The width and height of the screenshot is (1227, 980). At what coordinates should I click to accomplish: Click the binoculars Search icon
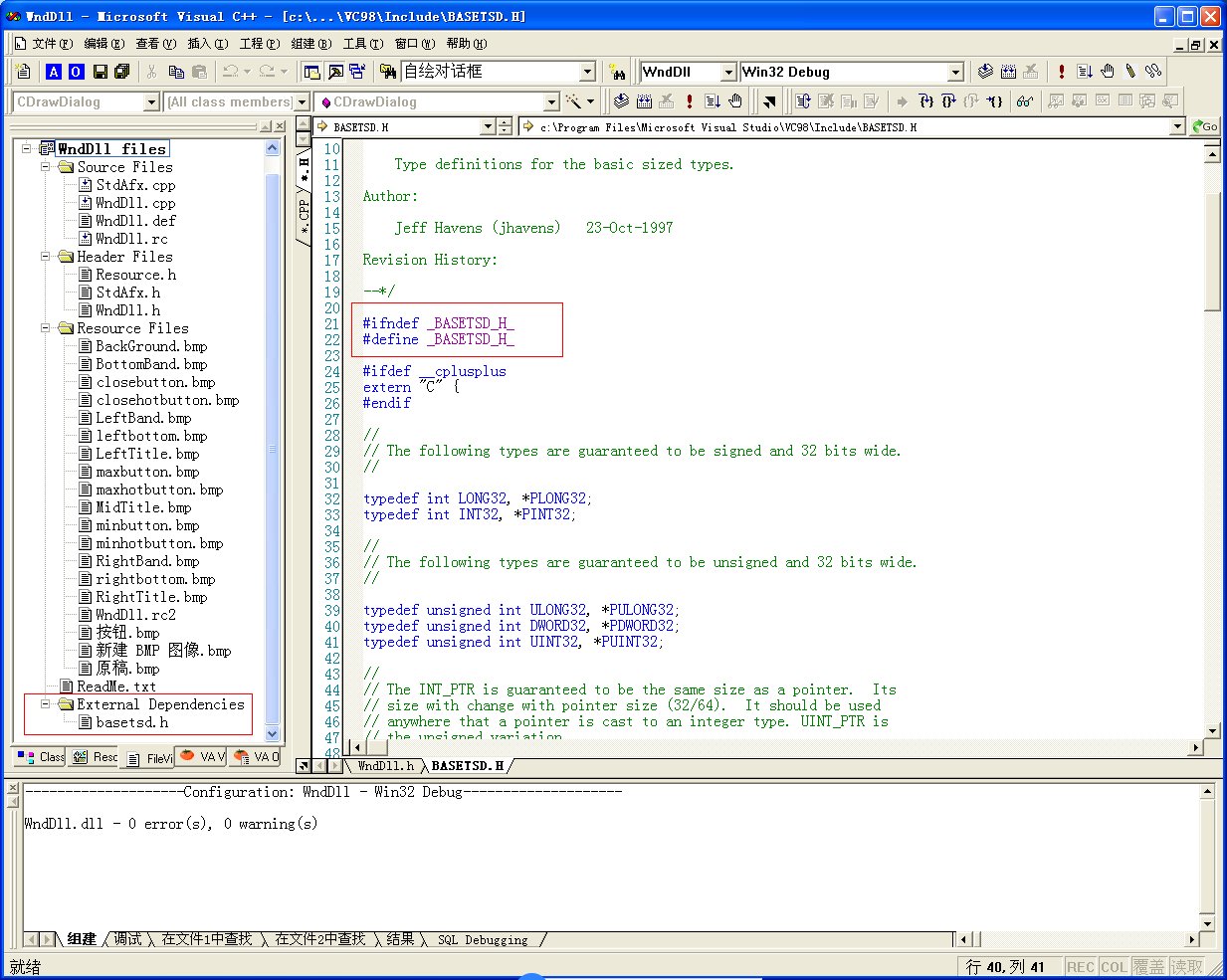[x=618, y=72]
